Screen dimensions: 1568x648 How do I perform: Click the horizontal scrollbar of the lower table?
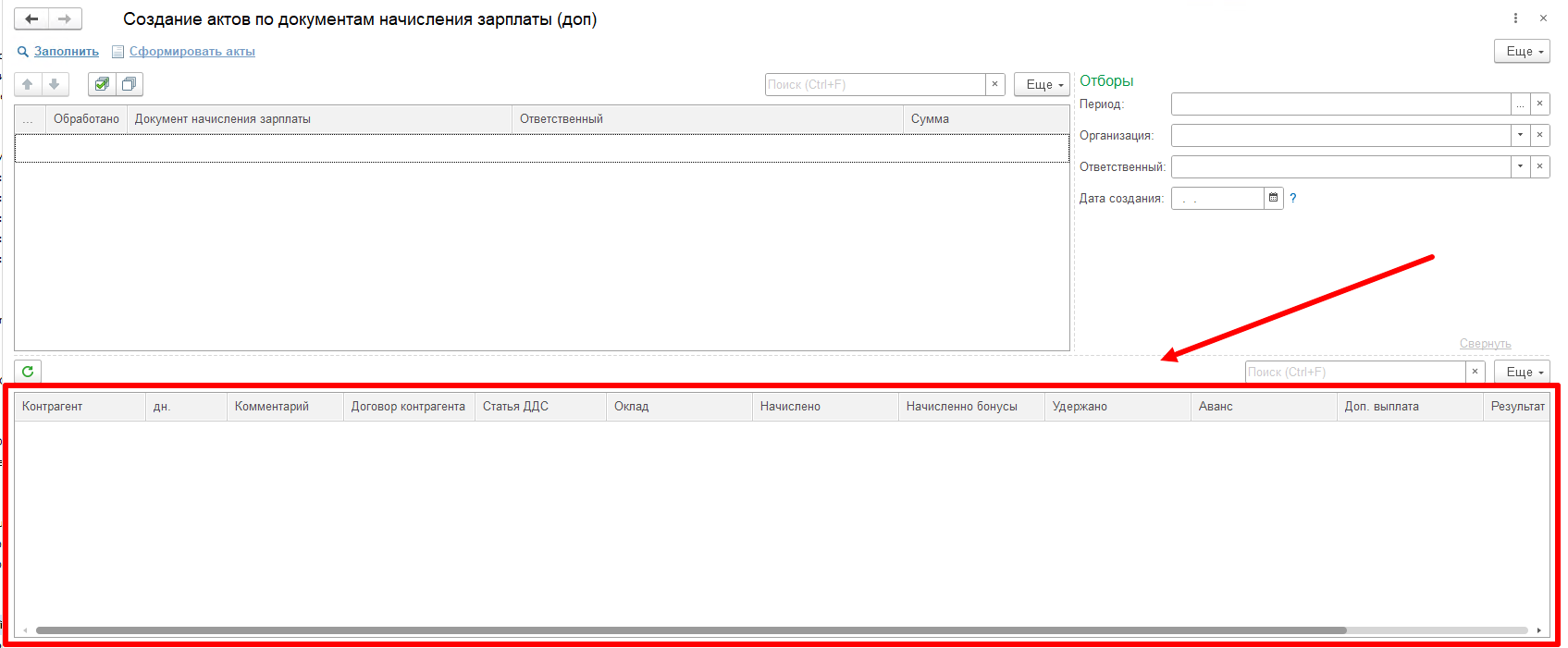691,630
